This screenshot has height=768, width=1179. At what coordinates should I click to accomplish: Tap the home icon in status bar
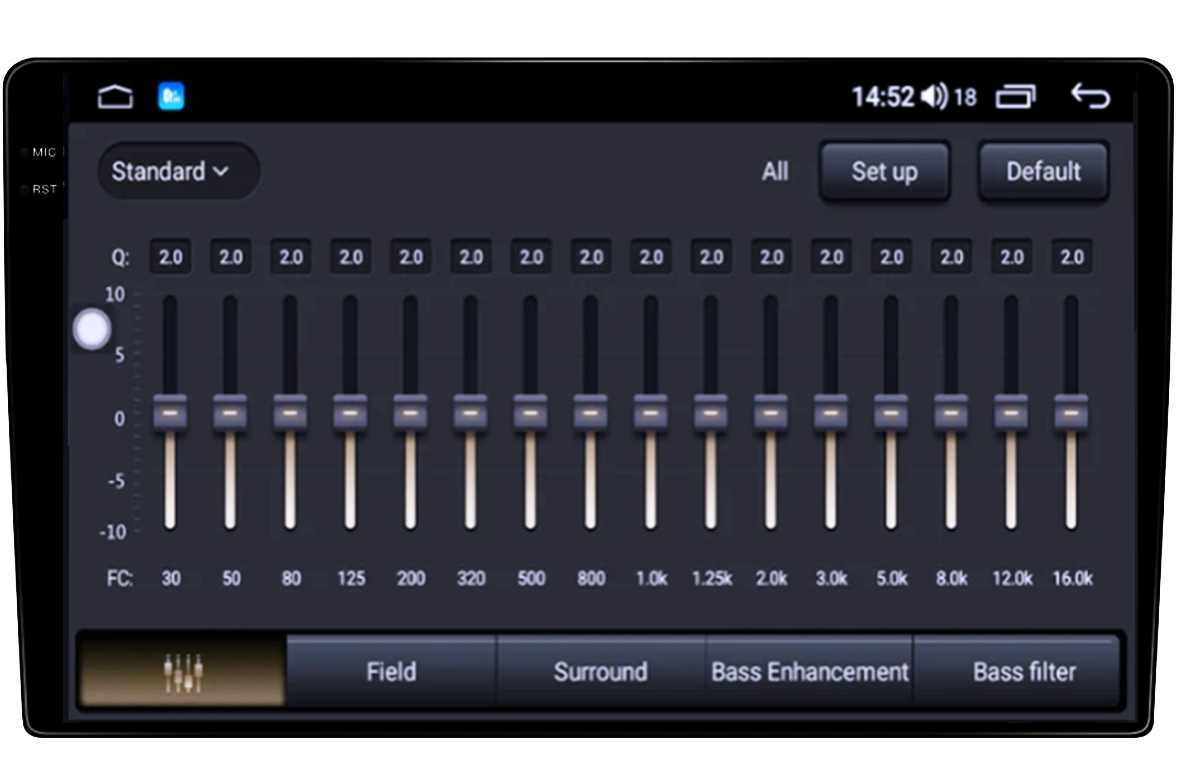[115, 97]
